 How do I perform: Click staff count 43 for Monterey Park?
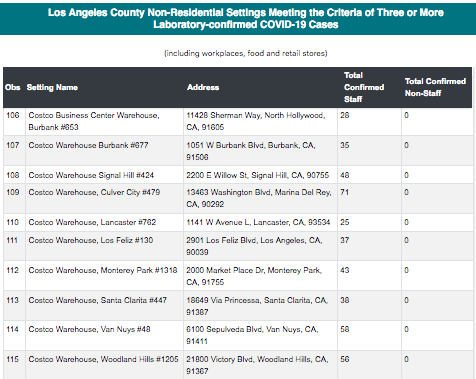[x=345, y=270]
